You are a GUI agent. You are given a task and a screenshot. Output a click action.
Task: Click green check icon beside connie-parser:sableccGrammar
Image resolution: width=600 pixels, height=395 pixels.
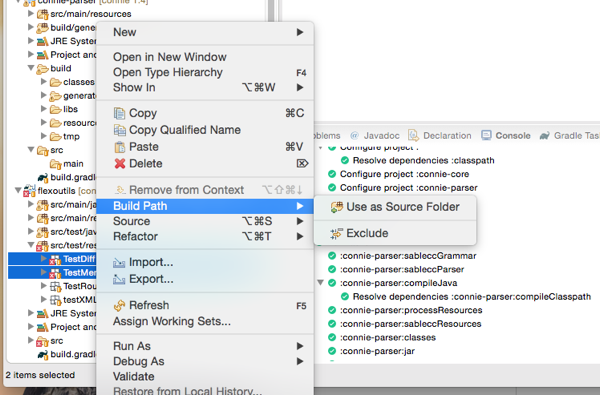332,256
